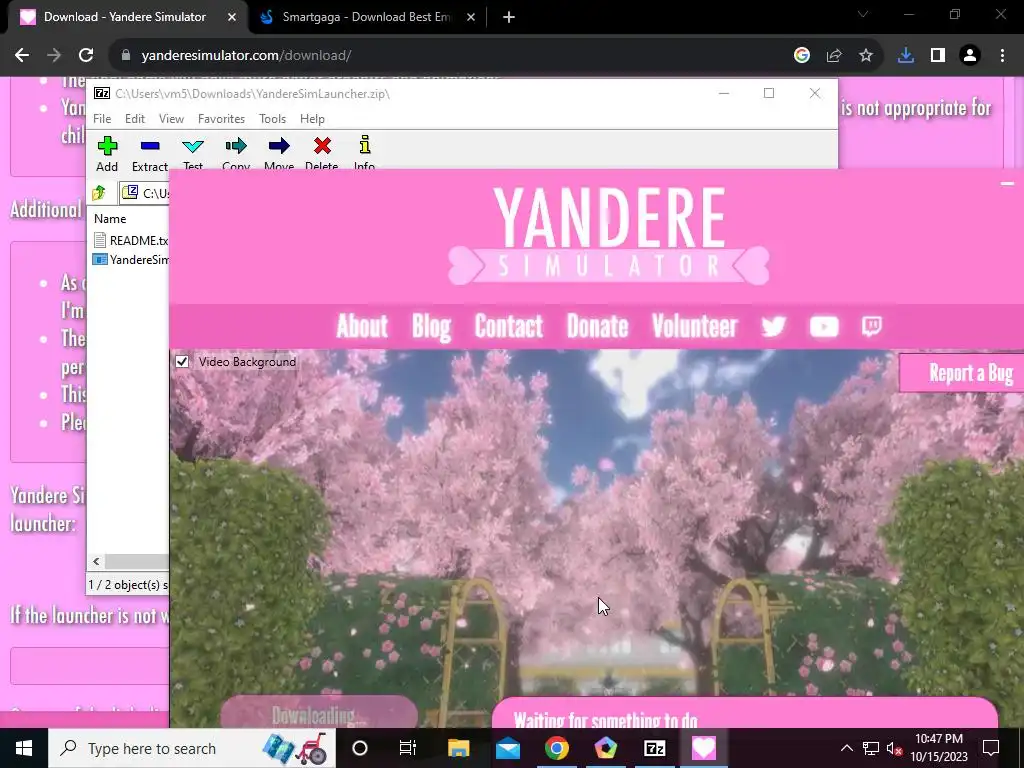Open the Chrome side panel icon

pos(938,56)
